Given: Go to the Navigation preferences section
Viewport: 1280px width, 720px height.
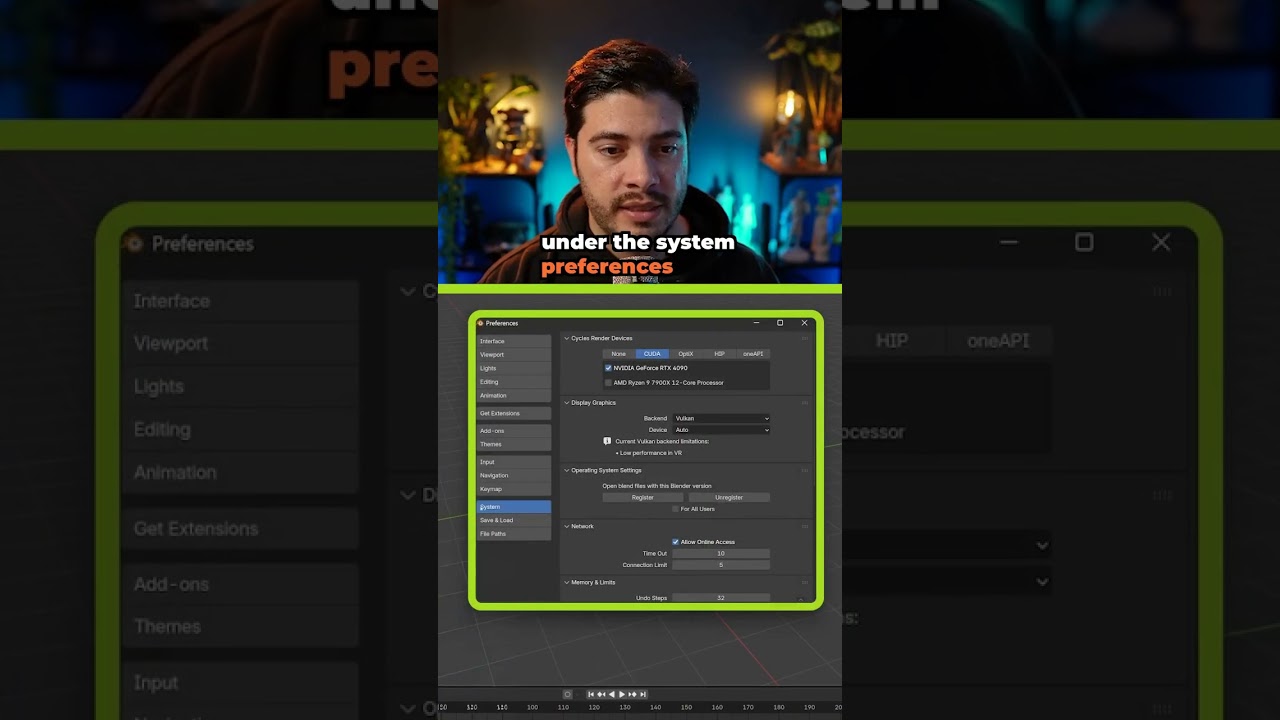Looking at the screenshot, I should pyautogui.click(x=514, y=475).
